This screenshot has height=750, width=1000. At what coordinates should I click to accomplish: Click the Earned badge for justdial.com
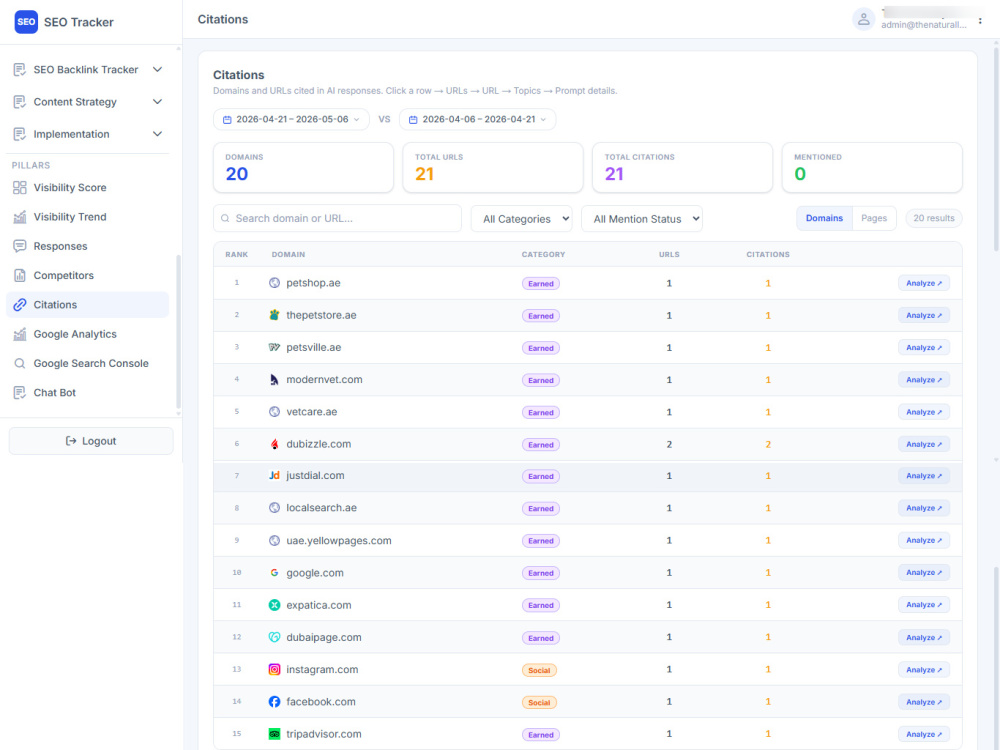click(540, 476)
